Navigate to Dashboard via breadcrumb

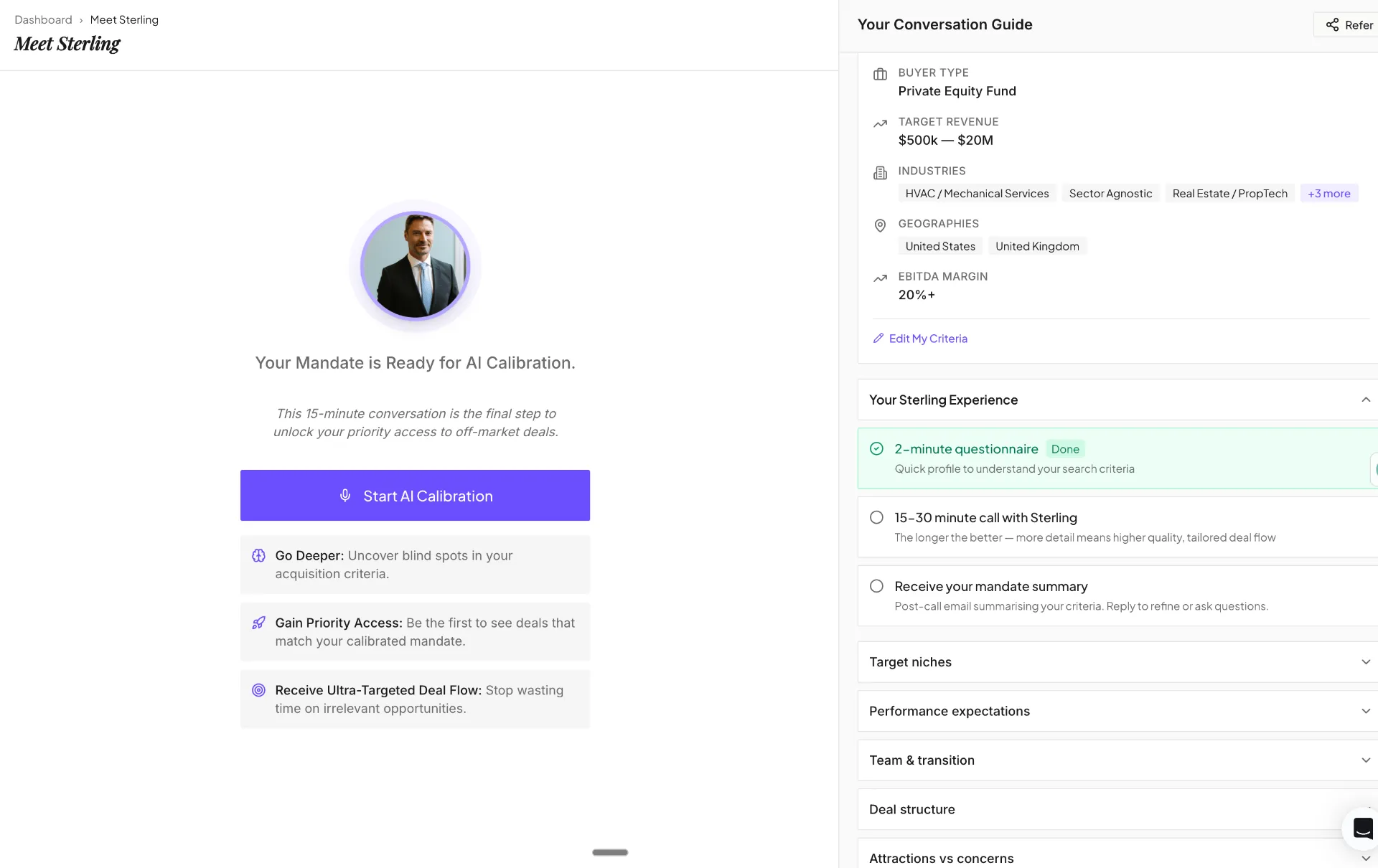[42, 19]
